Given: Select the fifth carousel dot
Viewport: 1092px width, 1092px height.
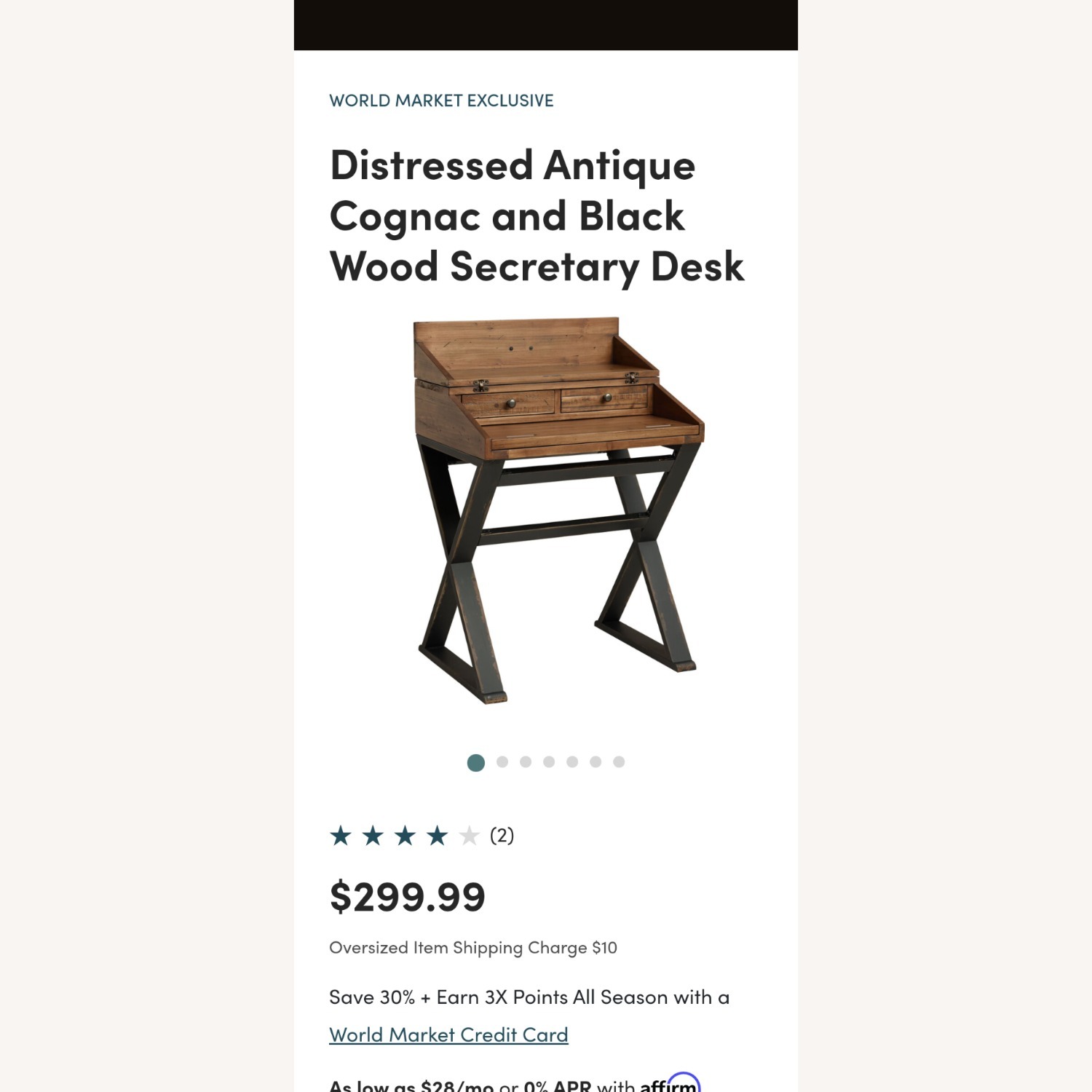Looking at the screenshot, I should [572, 762].
